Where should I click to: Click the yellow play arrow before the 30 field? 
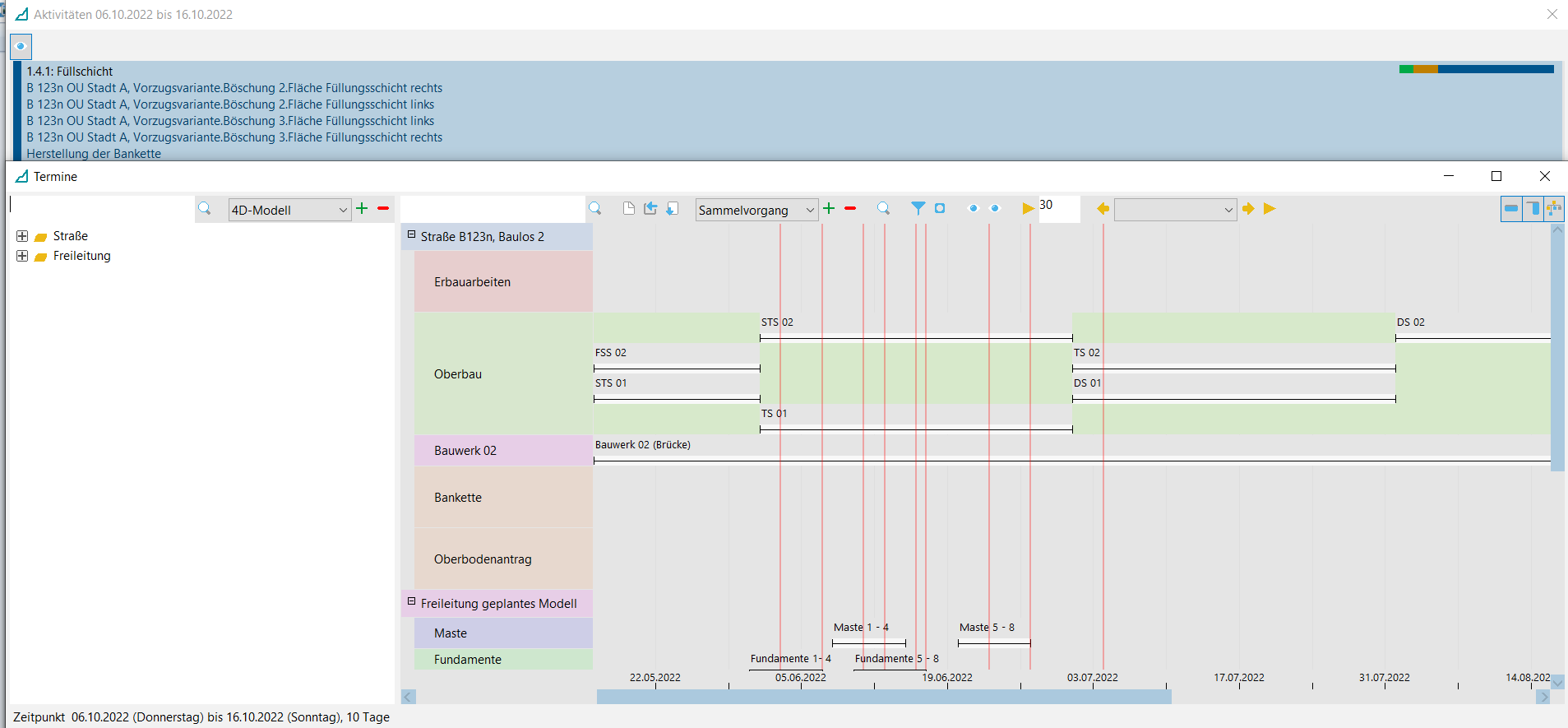[x=1028, y=209]
